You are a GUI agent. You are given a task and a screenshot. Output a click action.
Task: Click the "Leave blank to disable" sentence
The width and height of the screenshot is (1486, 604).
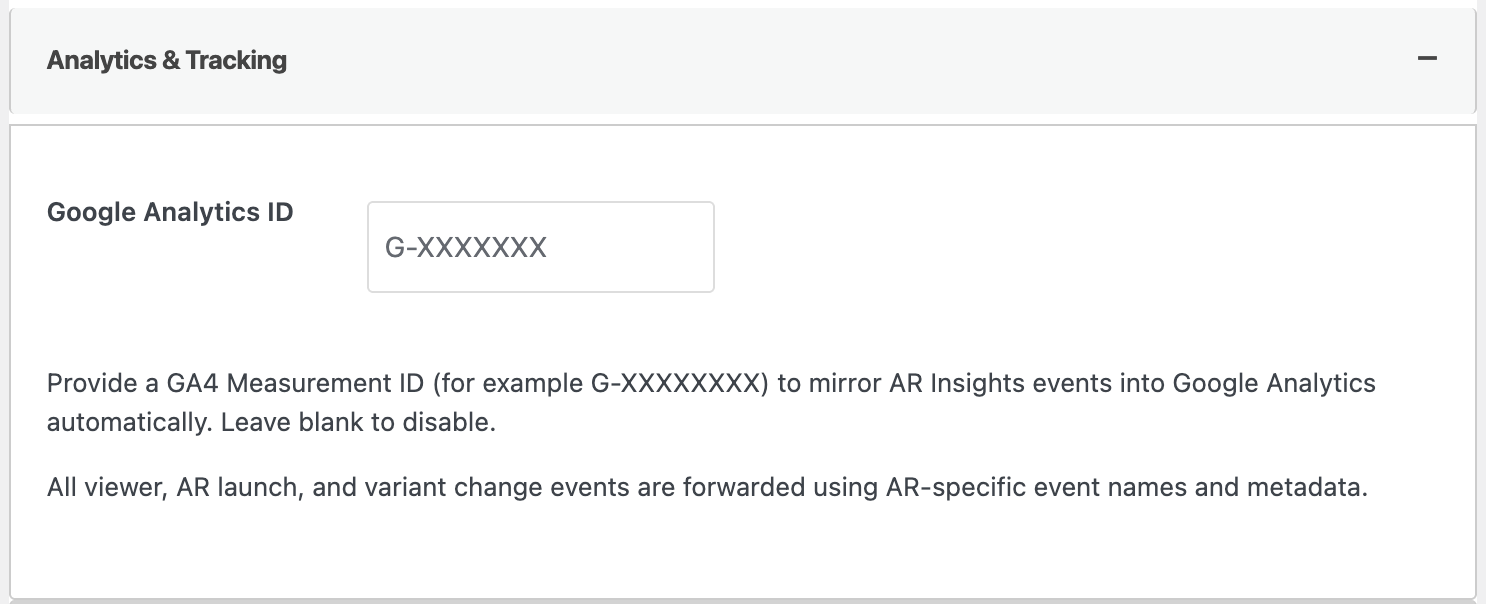tap(358, 423)
